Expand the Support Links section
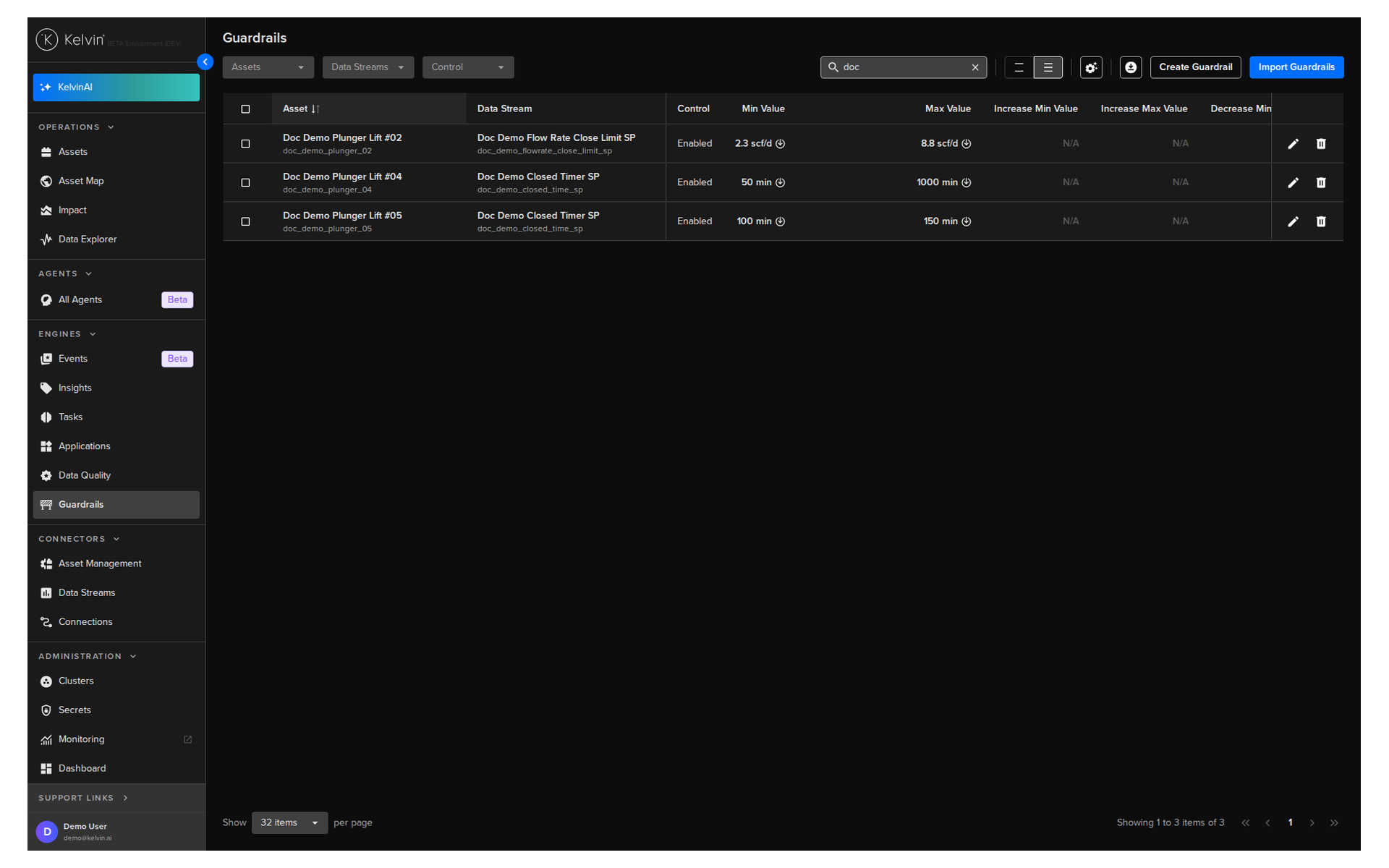The height and width of the screenshot is (868, 1389). tap(83, 799)
